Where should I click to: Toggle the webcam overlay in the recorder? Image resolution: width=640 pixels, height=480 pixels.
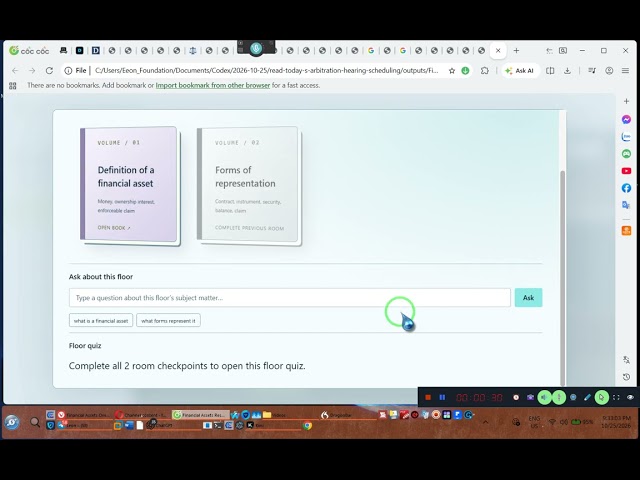coord(573,397)
